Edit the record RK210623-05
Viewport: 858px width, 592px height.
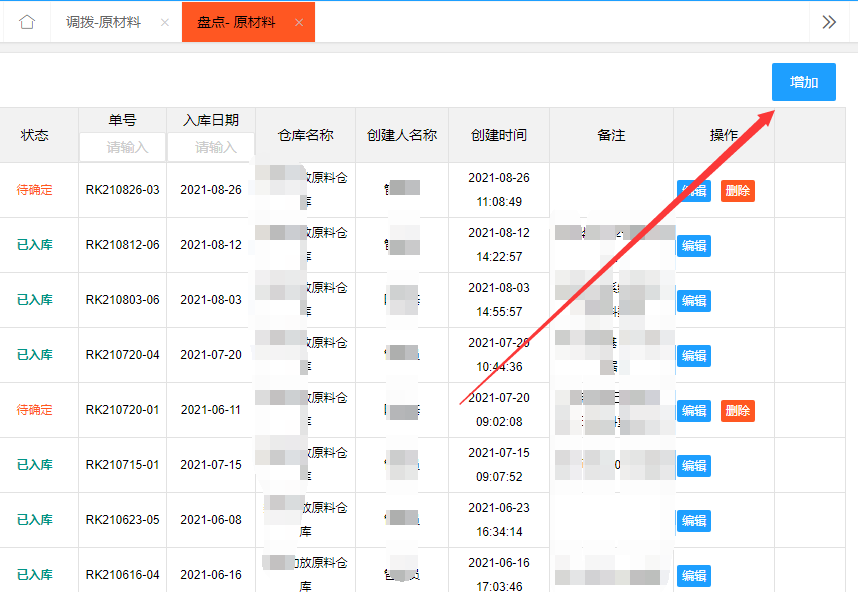point(694,520)
